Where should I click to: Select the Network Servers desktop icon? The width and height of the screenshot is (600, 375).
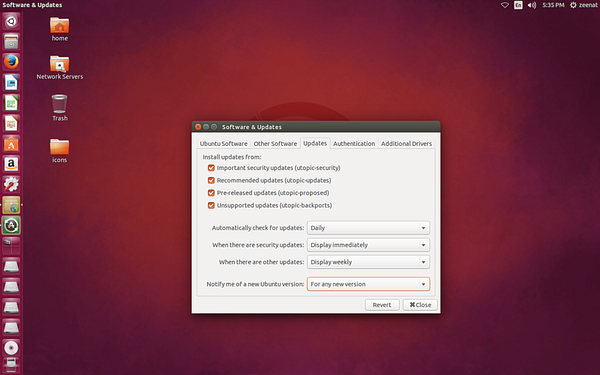pyautogui.click(x=60, y=67)
